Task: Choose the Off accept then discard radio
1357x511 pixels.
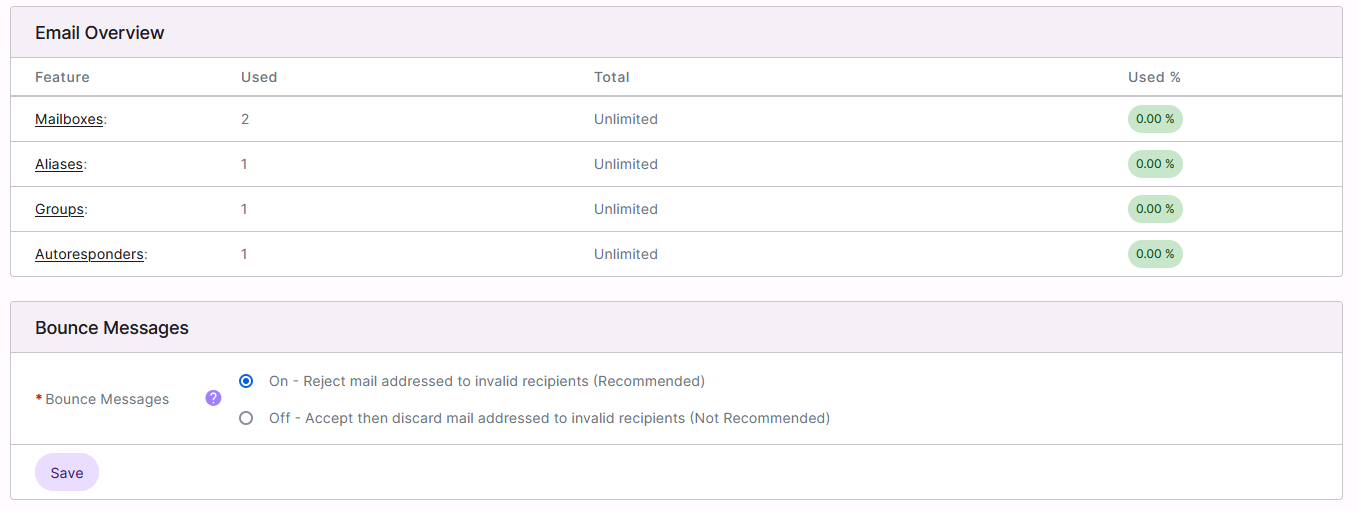Action: [246, 418]
